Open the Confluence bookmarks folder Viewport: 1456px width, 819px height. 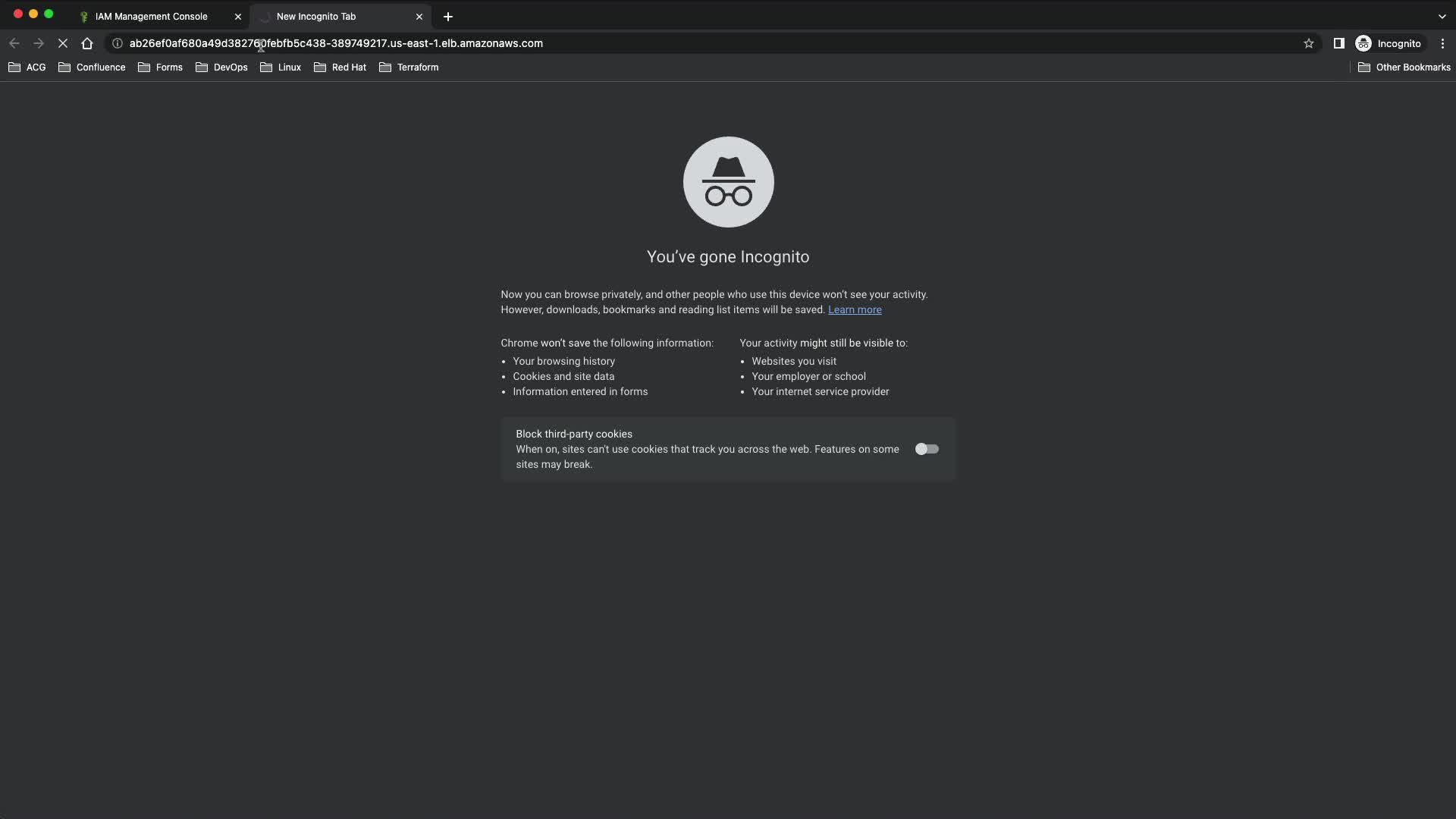click(92, 67)
